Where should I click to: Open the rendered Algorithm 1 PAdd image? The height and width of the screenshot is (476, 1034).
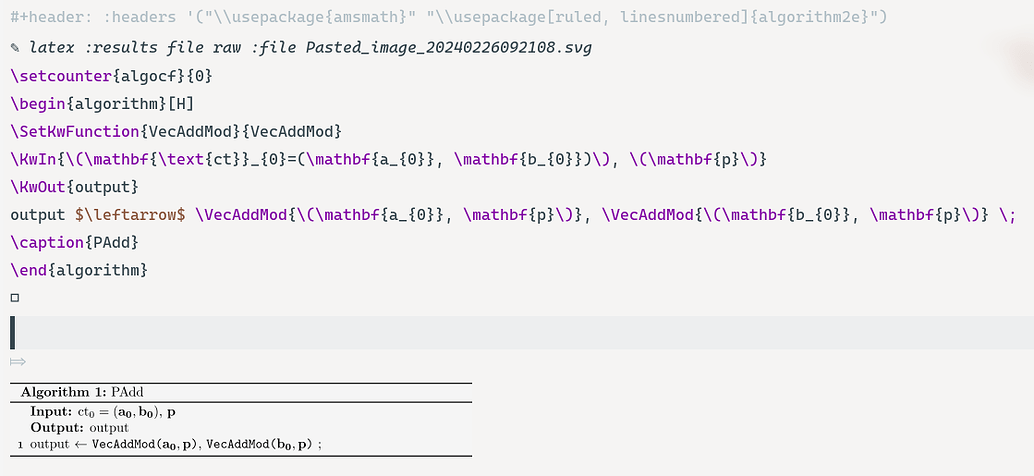(x=241, y=419)
